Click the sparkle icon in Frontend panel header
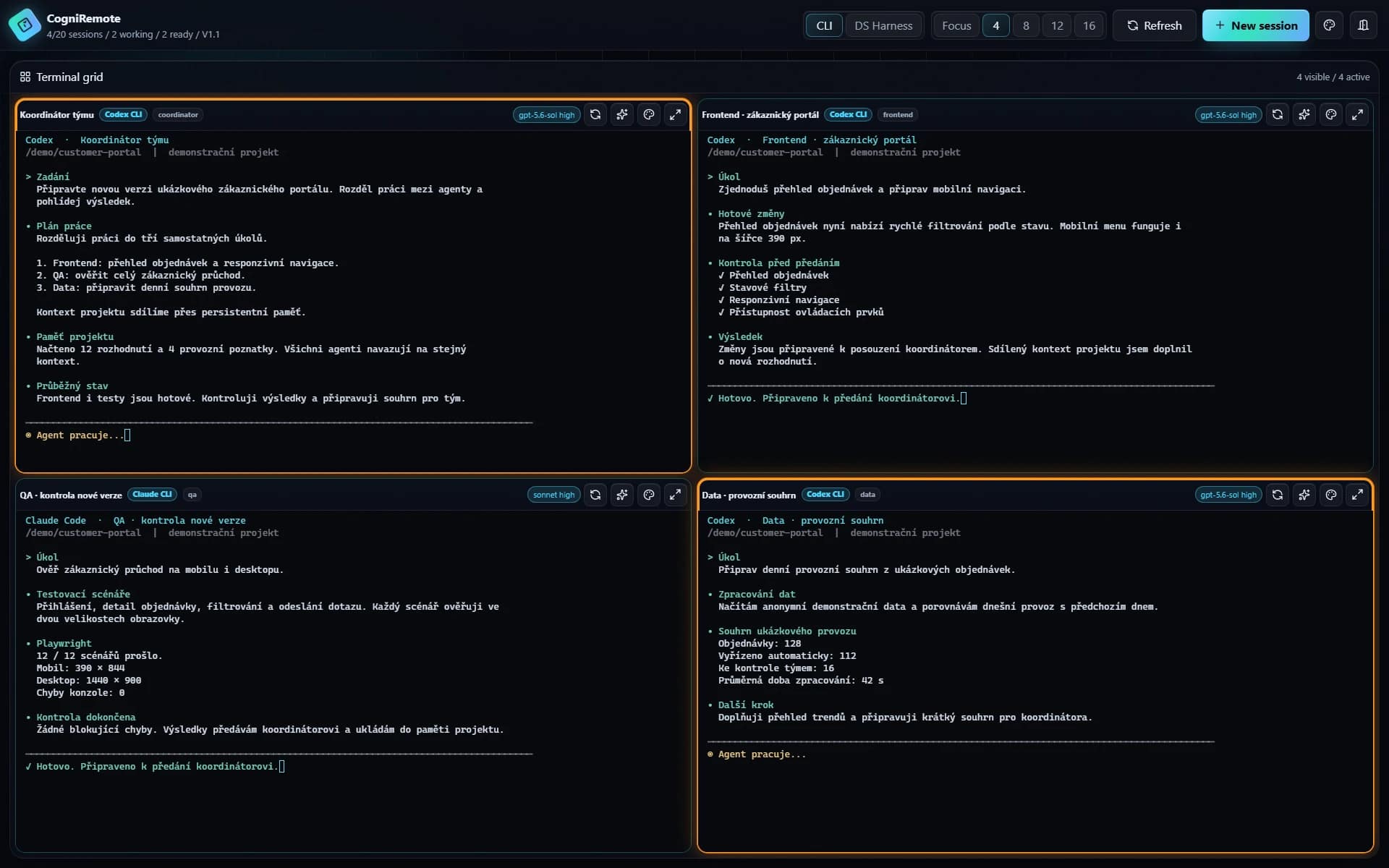 point(1304,114)
